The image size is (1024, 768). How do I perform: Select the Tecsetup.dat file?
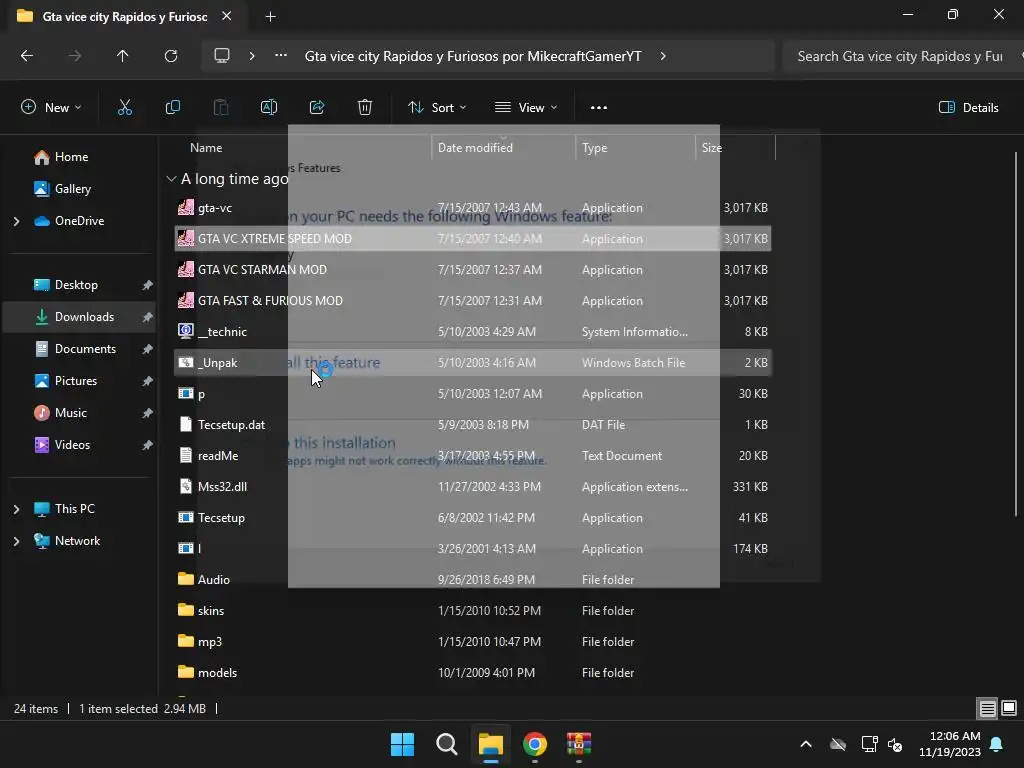[x=472, y=425]
